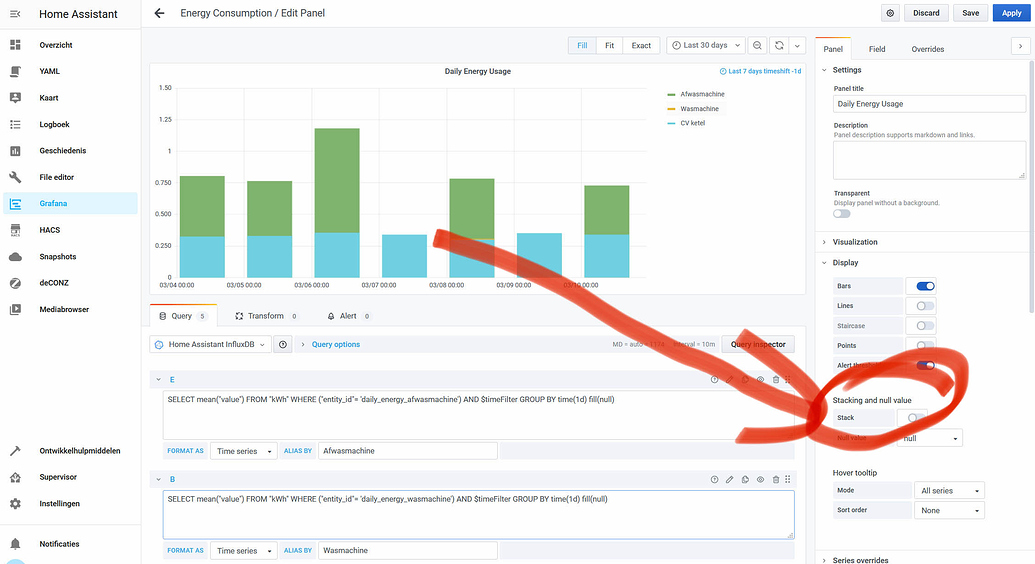
Task: Click the Panel title input field
Action: [x=929, y=104]
